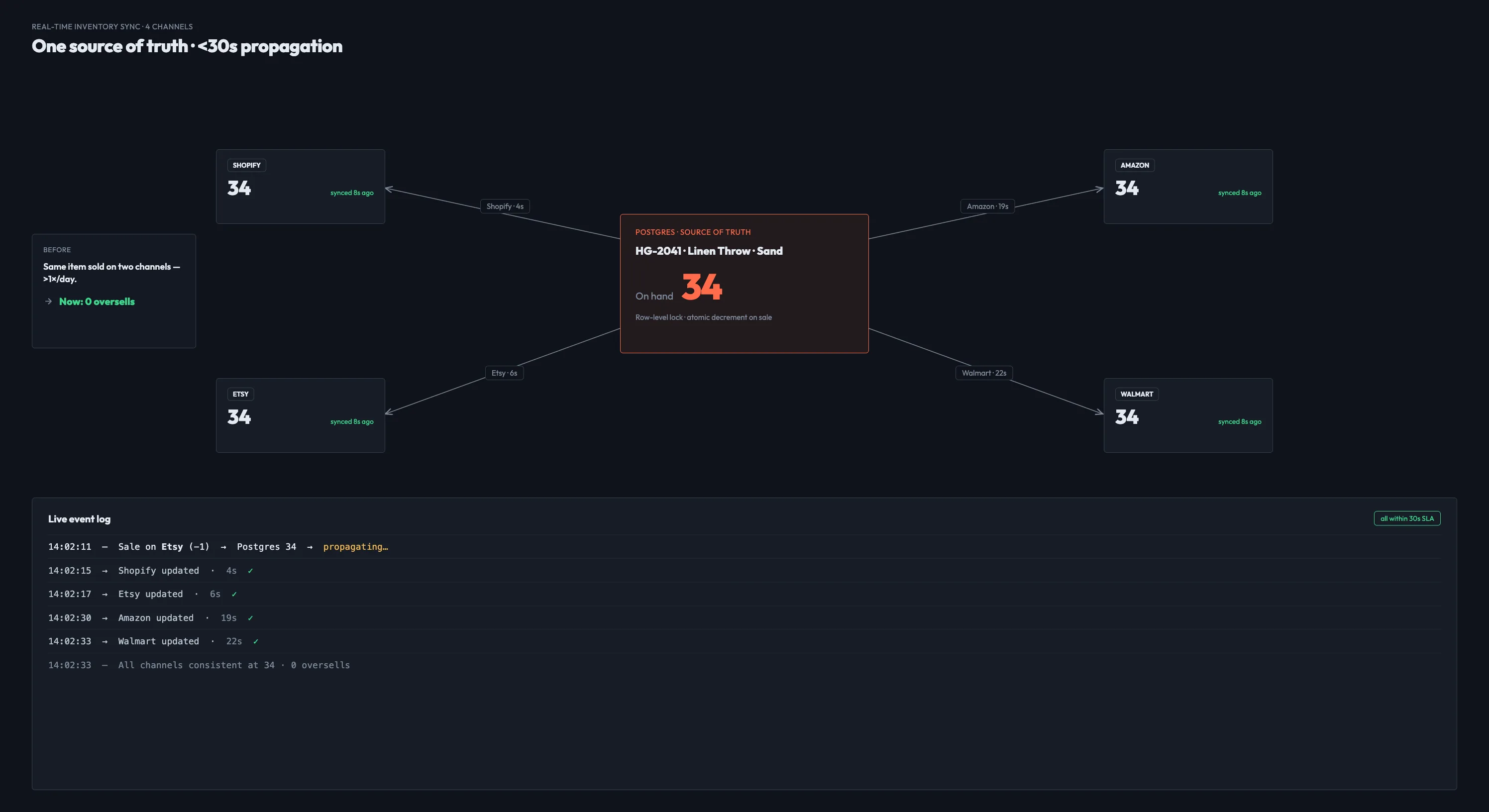Click the arrow icon before 'Now: 0 oversells'
Image resolution: width=1489 pixels, height=812 pixels.
coord(49,302)
